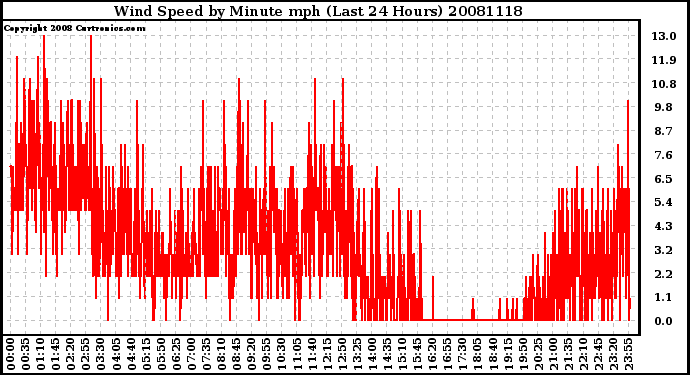The height and width of the screenshot is (375, 690).
Task: Click the 8.7 y-axis label
Action: [664, 131]
